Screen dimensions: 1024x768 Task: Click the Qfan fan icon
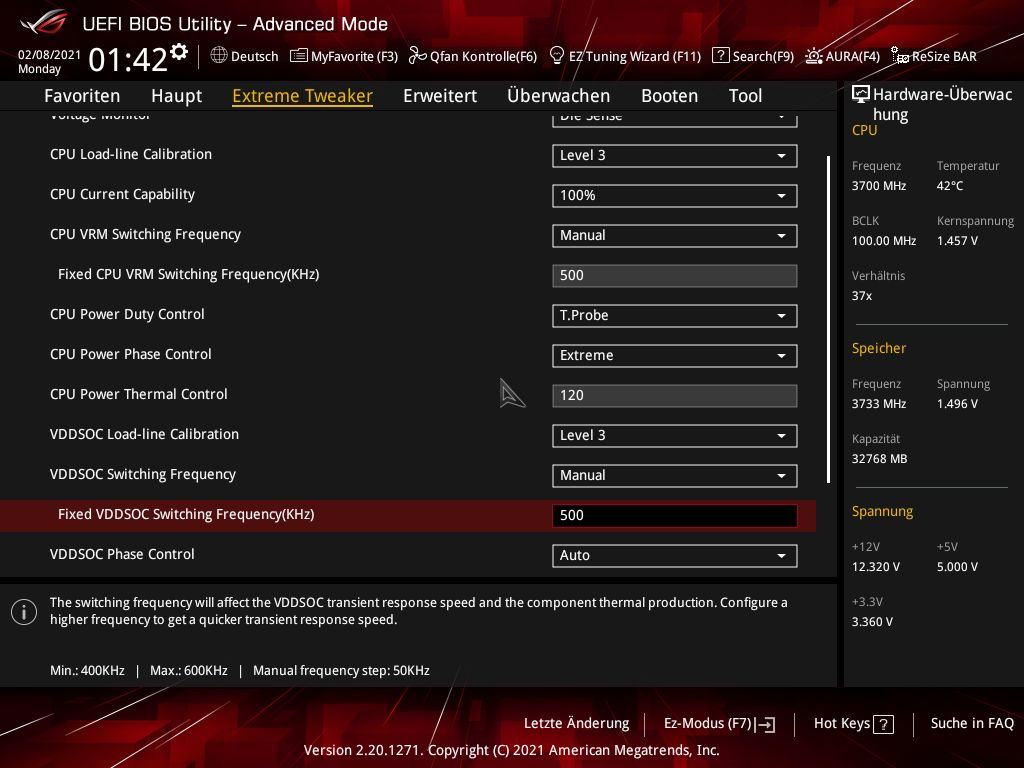417,56
